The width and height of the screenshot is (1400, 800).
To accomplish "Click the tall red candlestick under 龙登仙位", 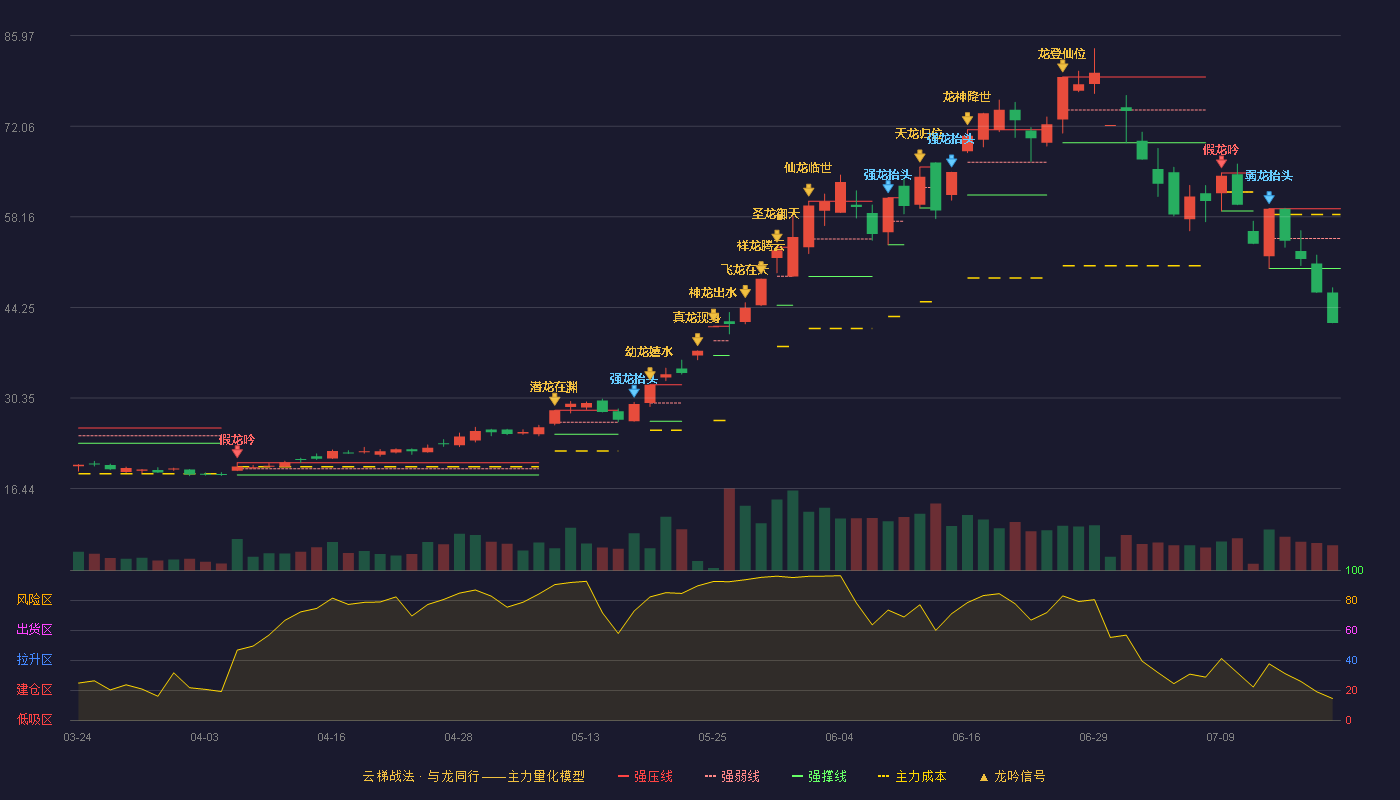I will [1062, 99].
